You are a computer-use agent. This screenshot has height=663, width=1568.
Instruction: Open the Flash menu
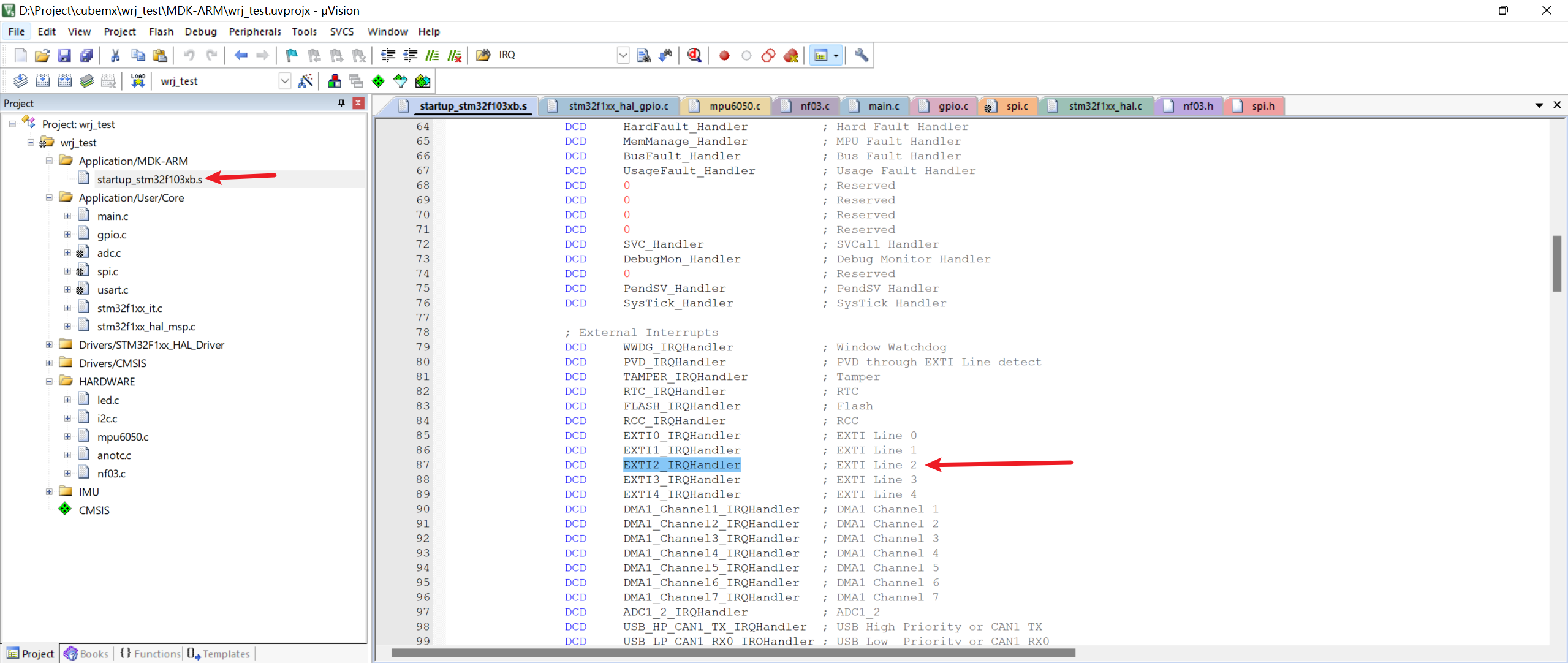[161, 32]
